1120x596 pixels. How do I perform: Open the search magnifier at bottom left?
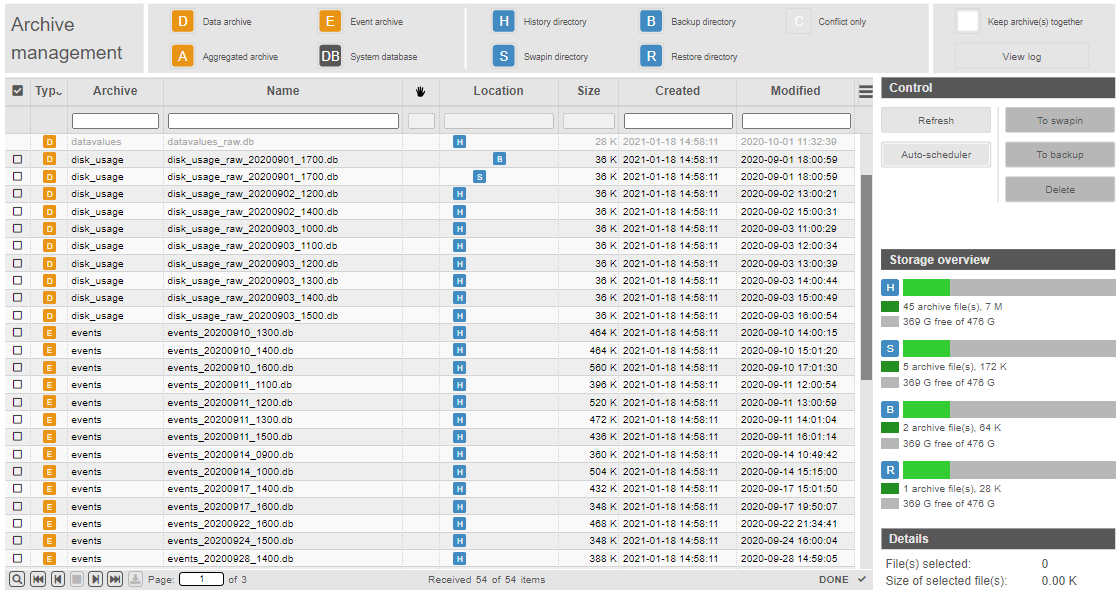point(16,578)
